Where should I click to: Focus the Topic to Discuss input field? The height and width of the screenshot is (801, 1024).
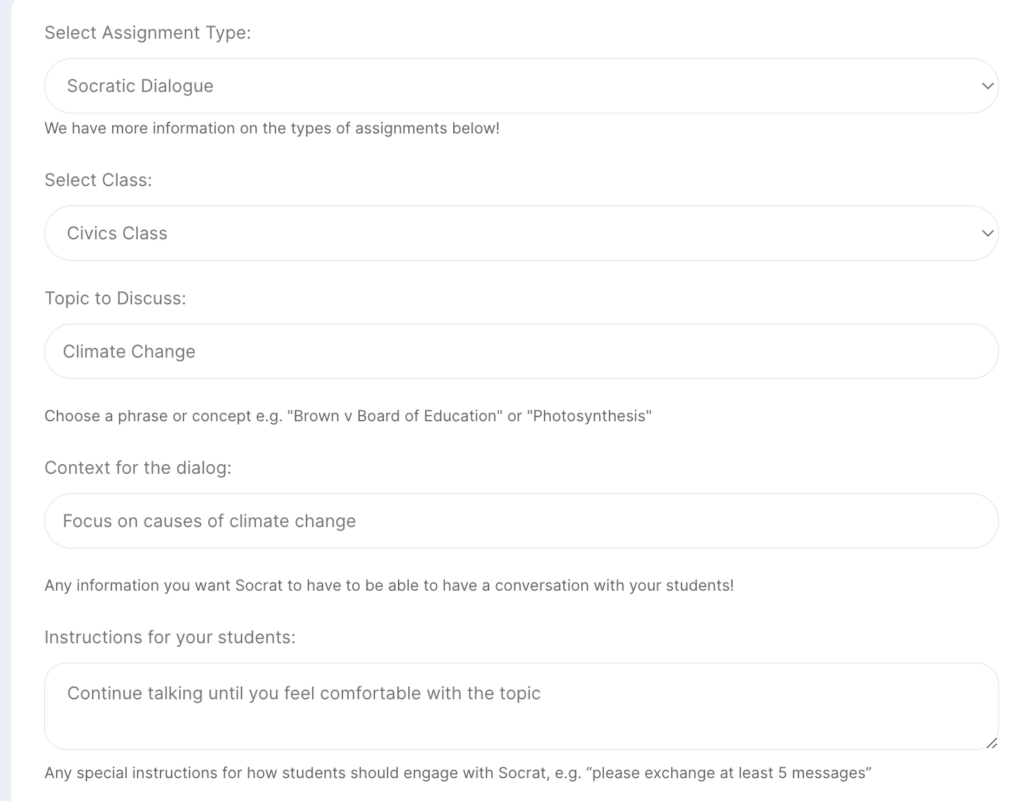coord(521,351)
